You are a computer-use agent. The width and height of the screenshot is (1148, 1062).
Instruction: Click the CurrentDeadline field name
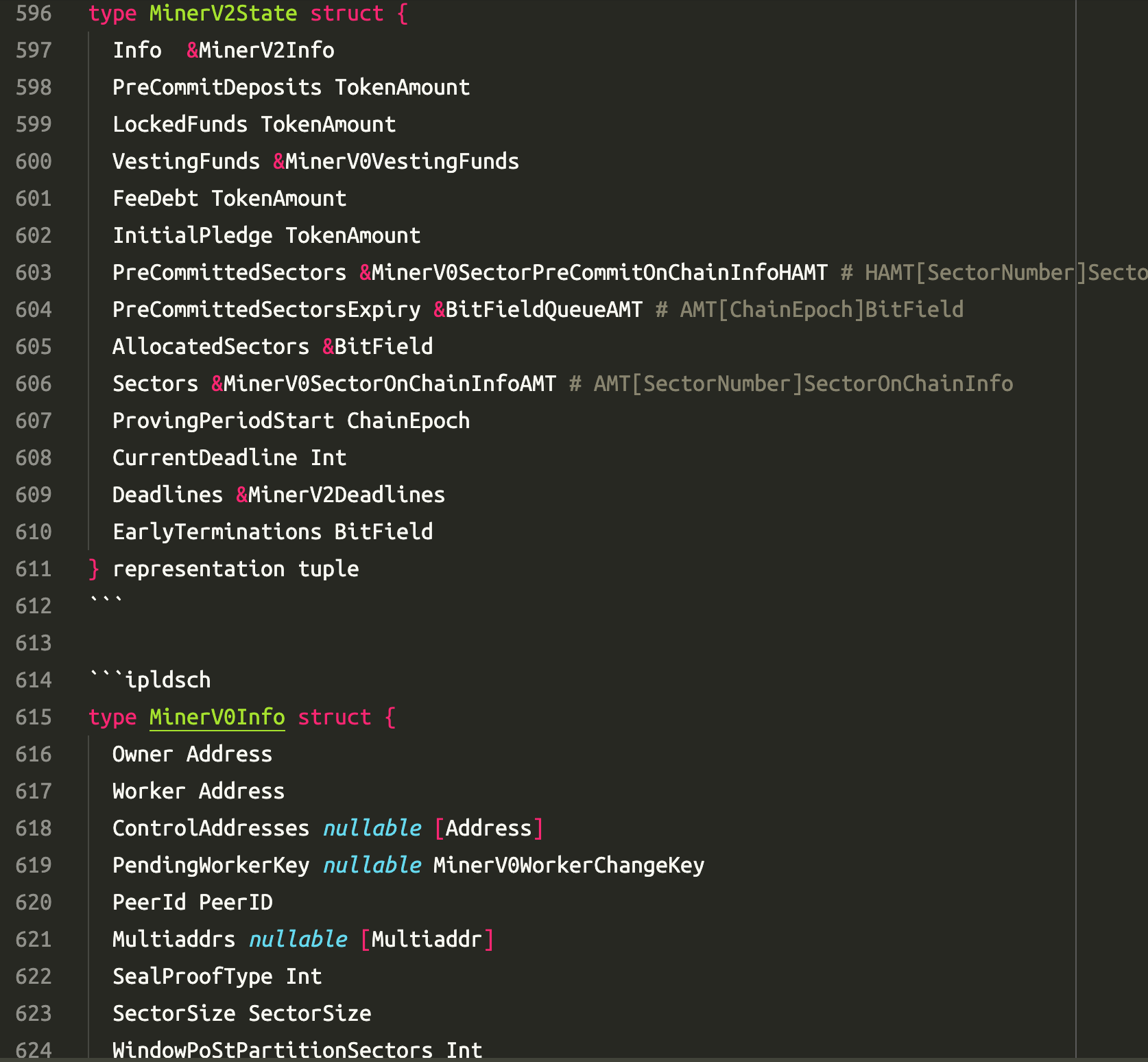205,458
